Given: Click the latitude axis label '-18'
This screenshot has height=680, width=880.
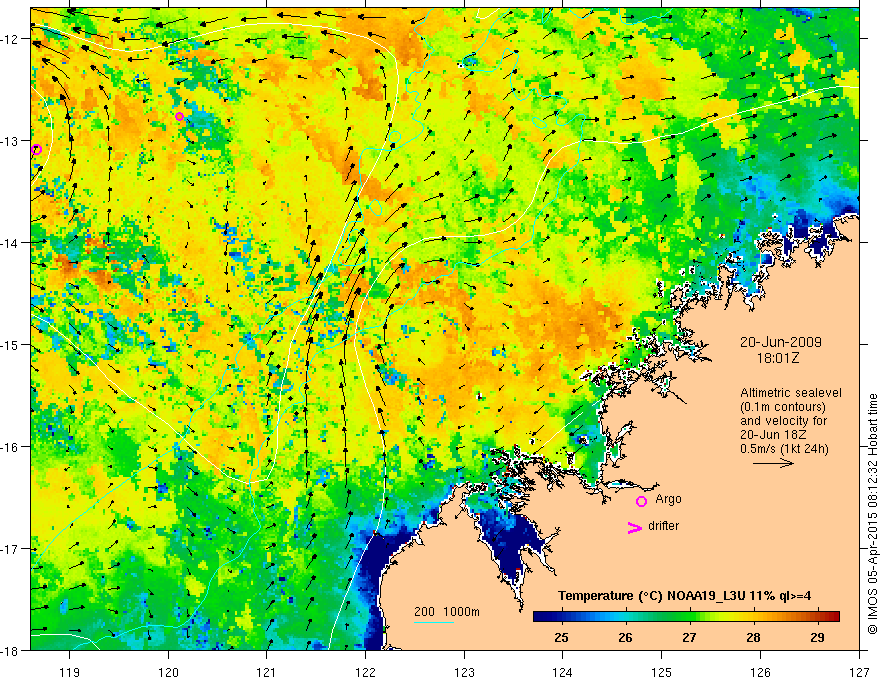Looking at the screenshot, I should (10, 650).
